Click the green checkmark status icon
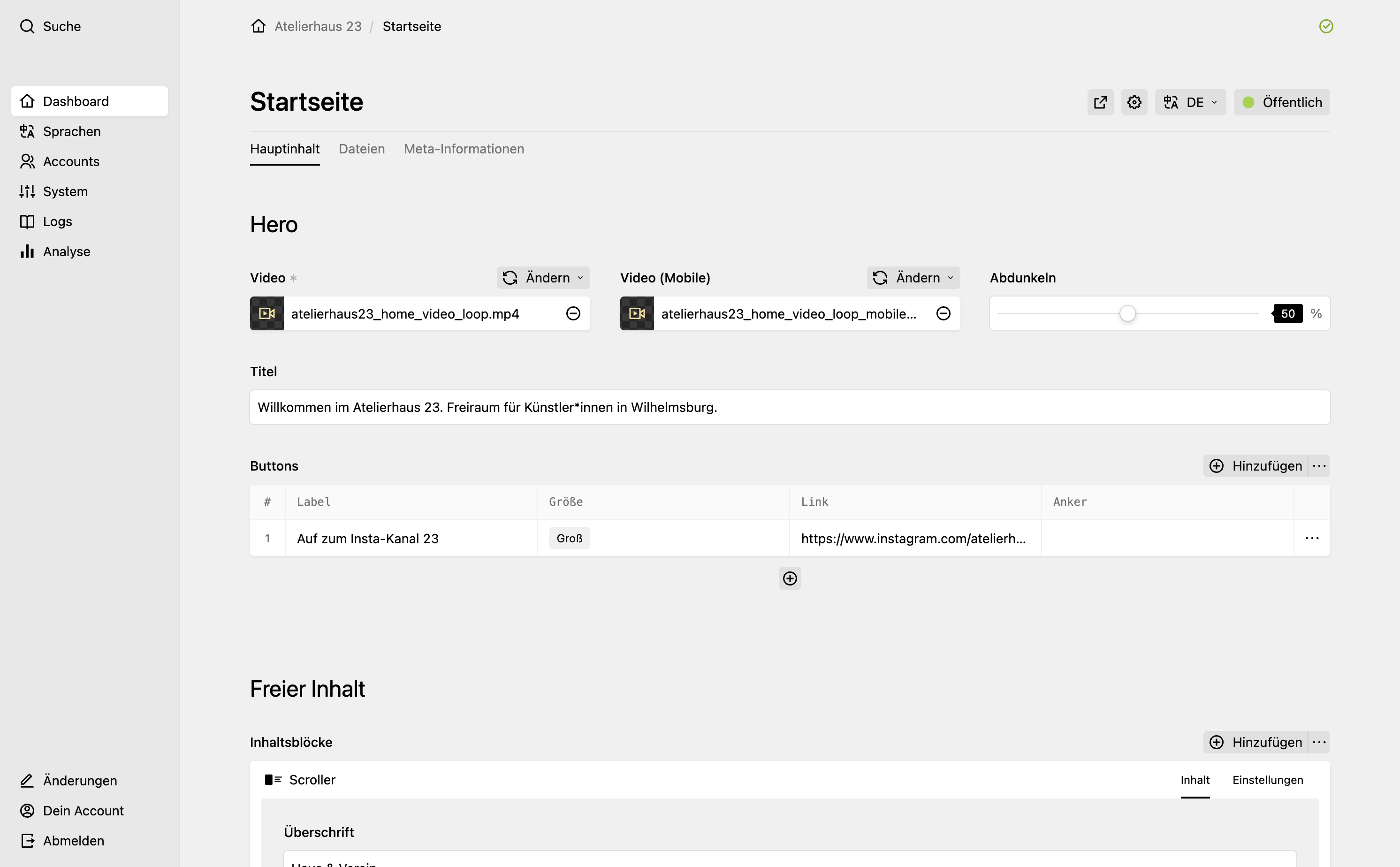This screenshot has height=867, width=1400. click(1326, 26)
